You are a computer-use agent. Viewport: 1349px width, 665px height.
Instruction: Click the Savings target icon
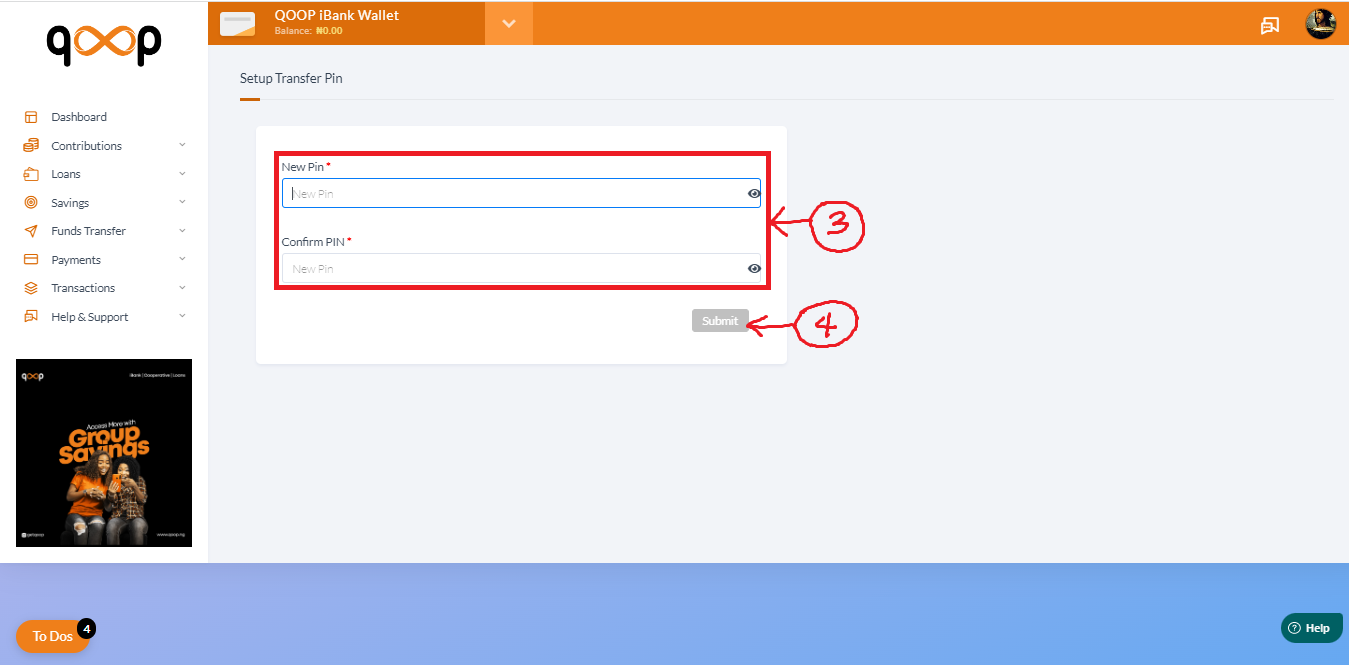click(x=31, y=203)
